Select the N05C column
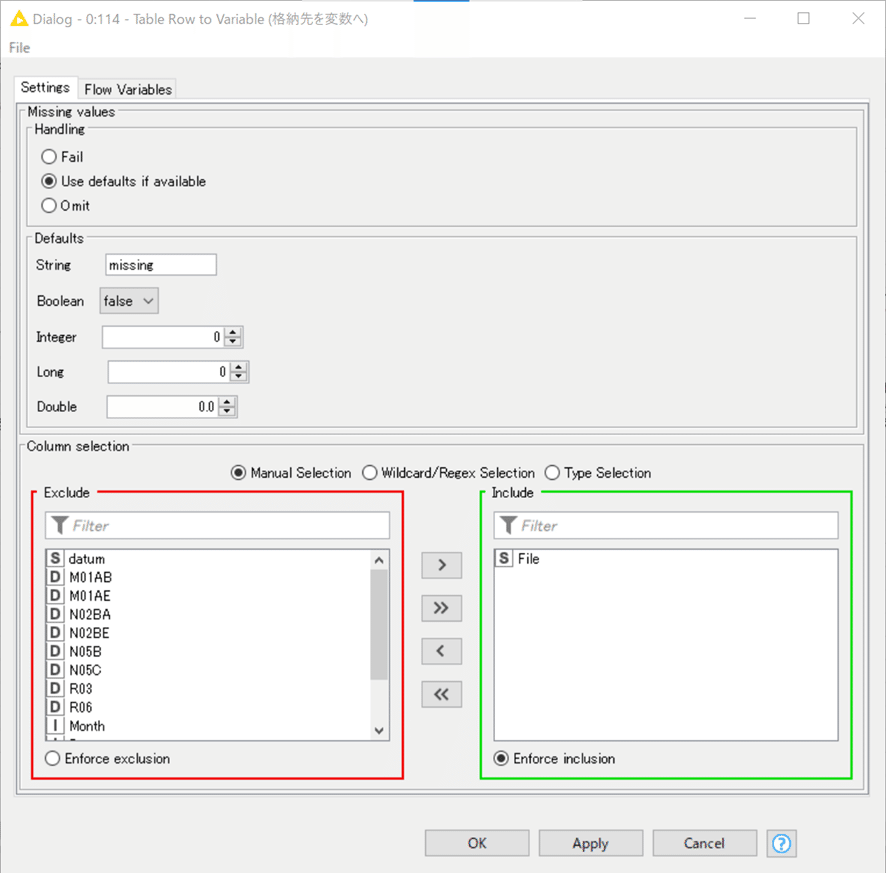Viewport: 886px width, 873px height. coord(209,670)
